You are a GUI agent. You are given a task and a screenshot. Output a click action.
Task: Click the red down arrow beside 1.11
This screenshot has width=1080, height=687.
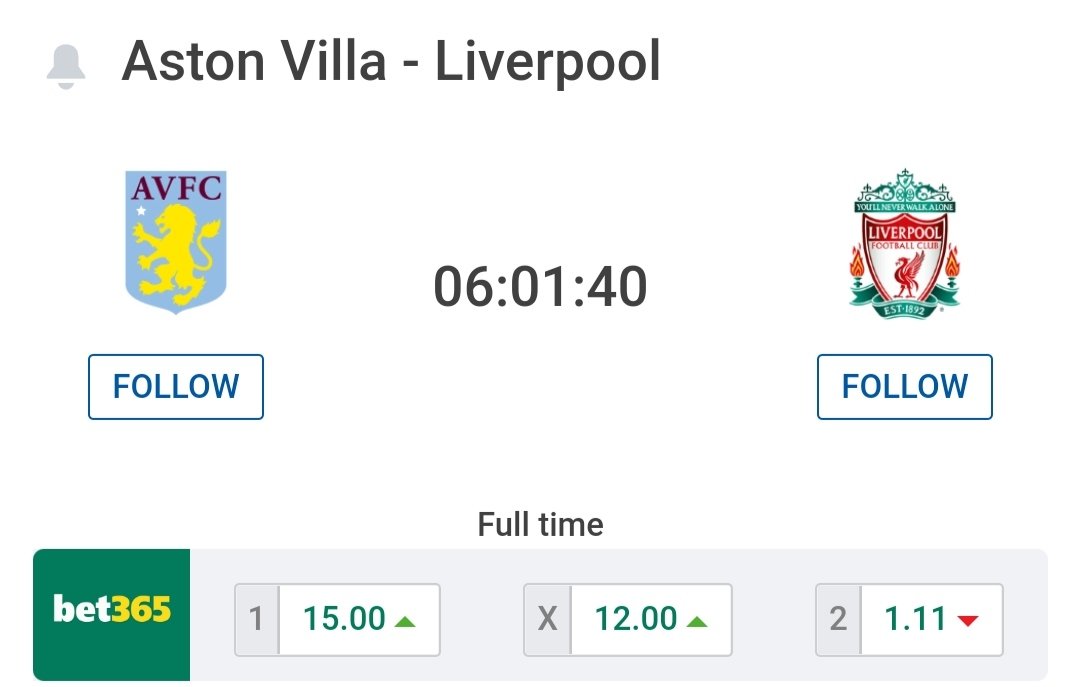[x=968, y=621]
